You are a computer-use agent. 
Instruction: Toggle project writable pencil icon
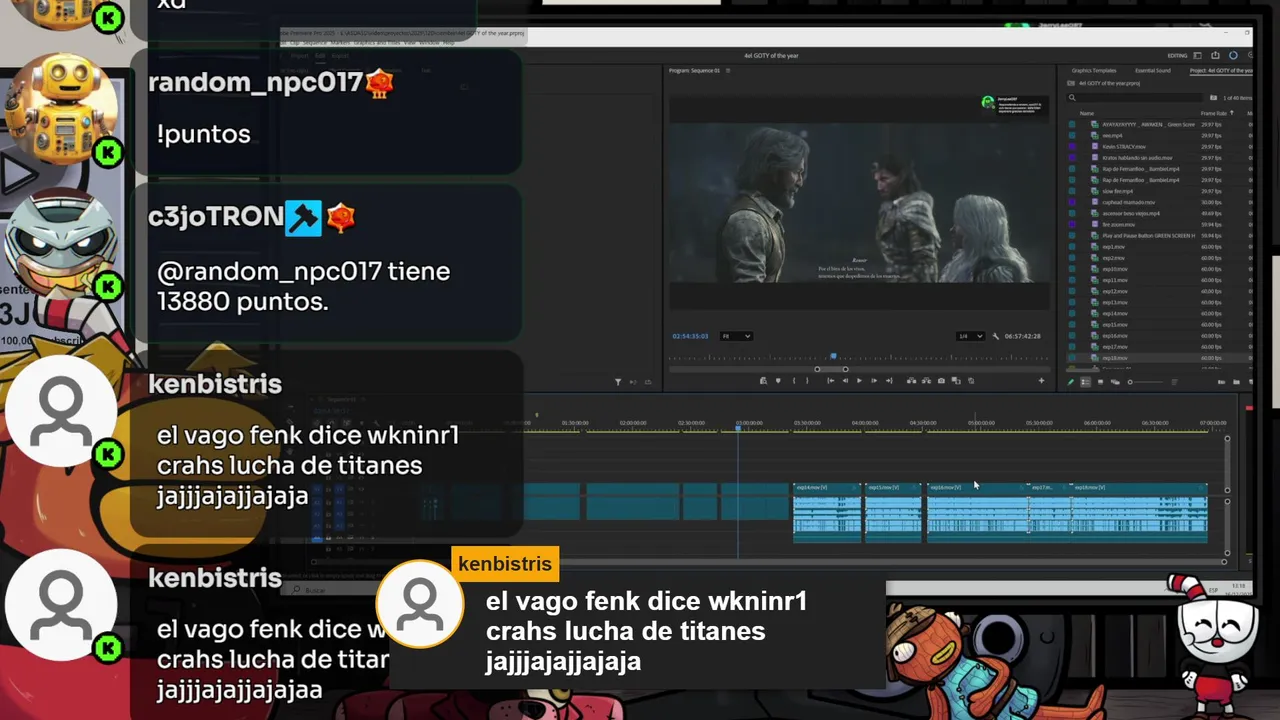[1071, 382]
